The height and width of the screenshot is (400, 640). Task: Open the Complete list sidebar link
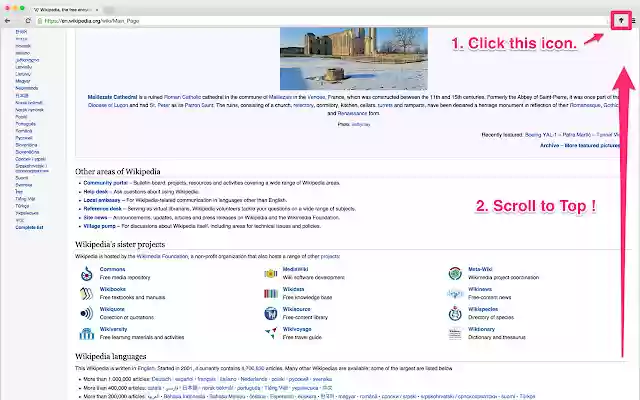29,228
